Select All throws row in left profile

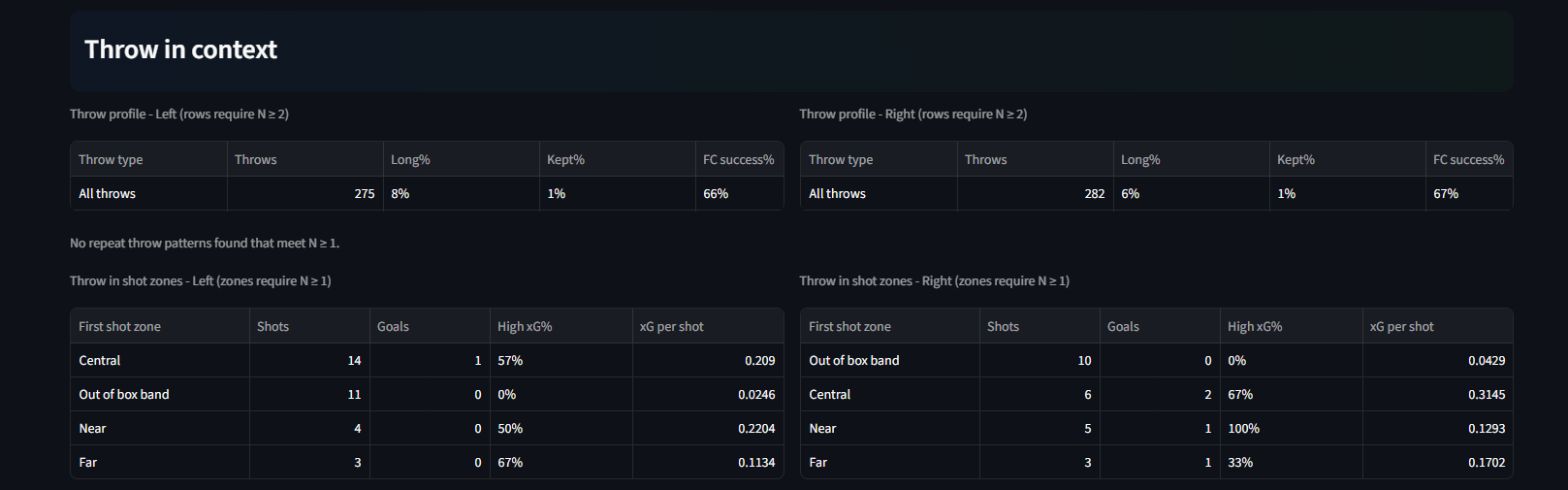tap(427, 193)
